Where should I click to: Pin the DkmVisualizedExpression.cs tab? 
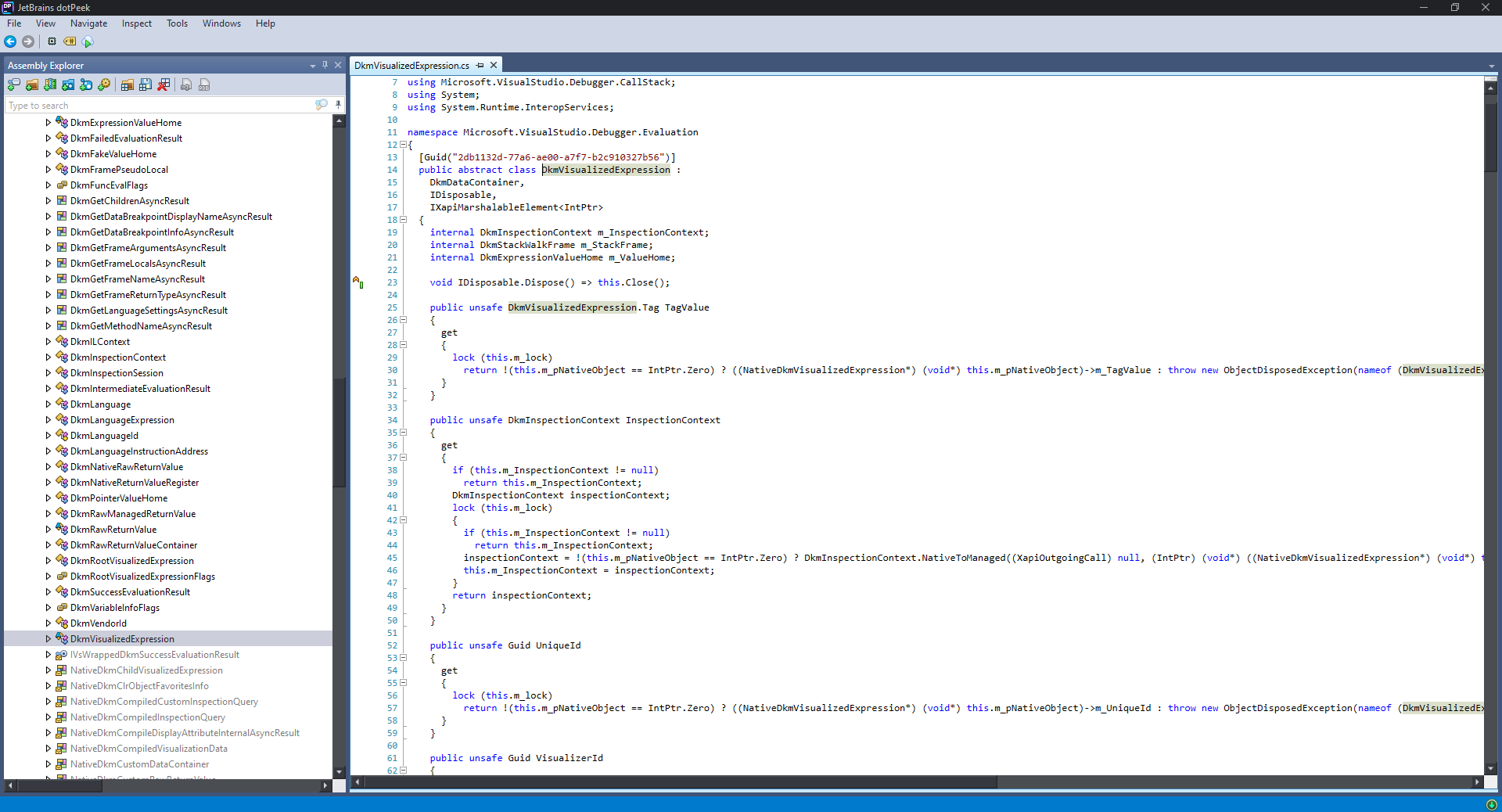click(480, 65)
